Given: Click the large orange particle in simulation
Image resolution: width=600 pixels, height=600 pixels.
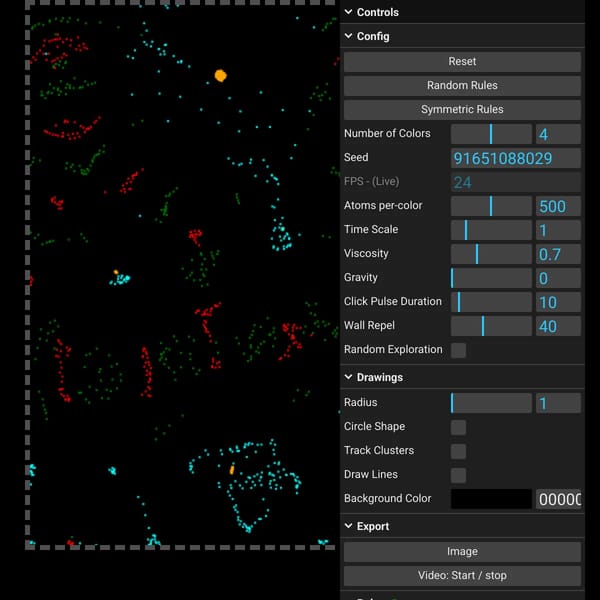Looking at the screenshot, I should [x=220, y=75].
